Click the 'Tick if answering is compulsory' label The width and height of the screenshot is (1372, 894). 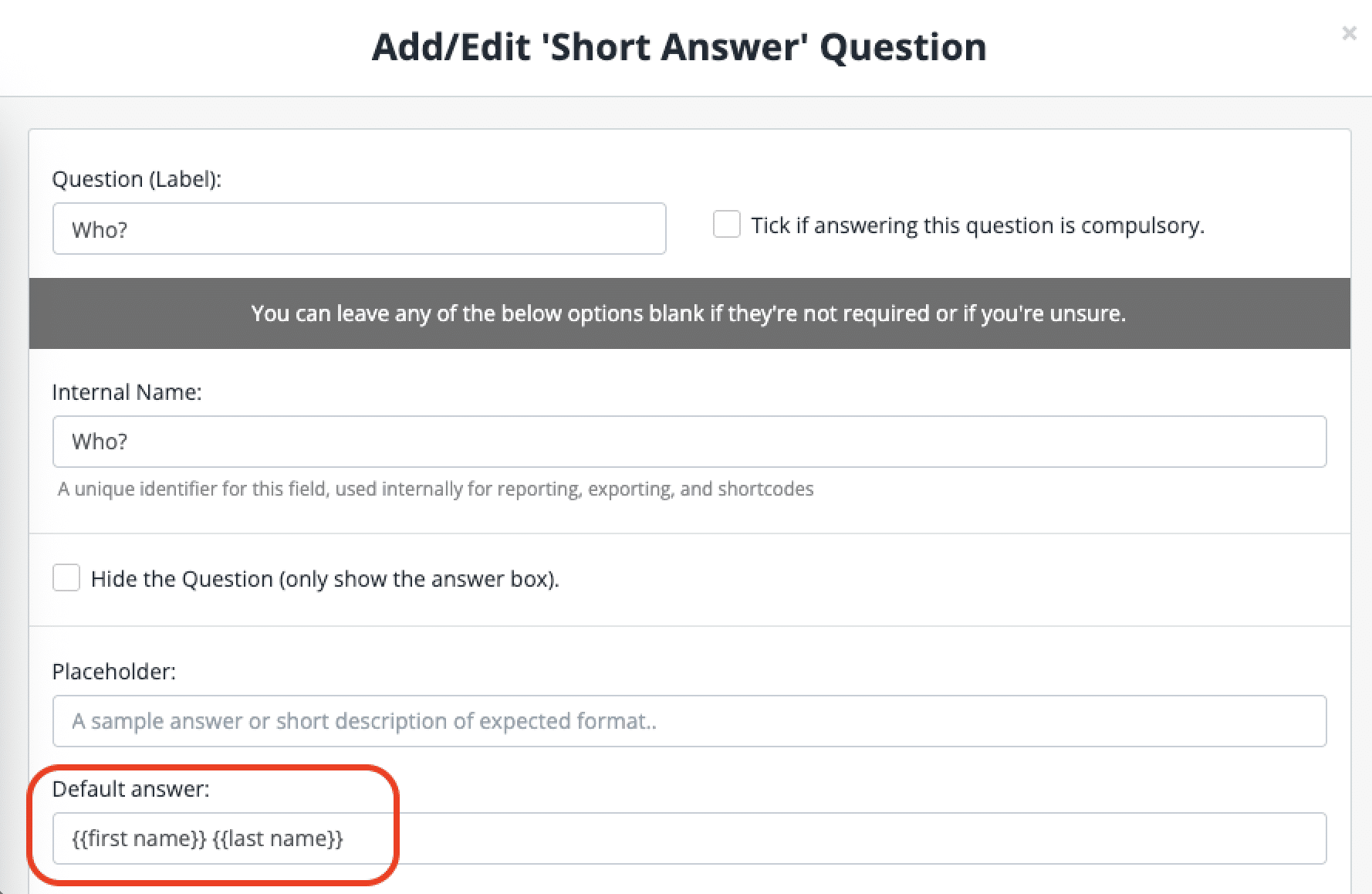978,225
